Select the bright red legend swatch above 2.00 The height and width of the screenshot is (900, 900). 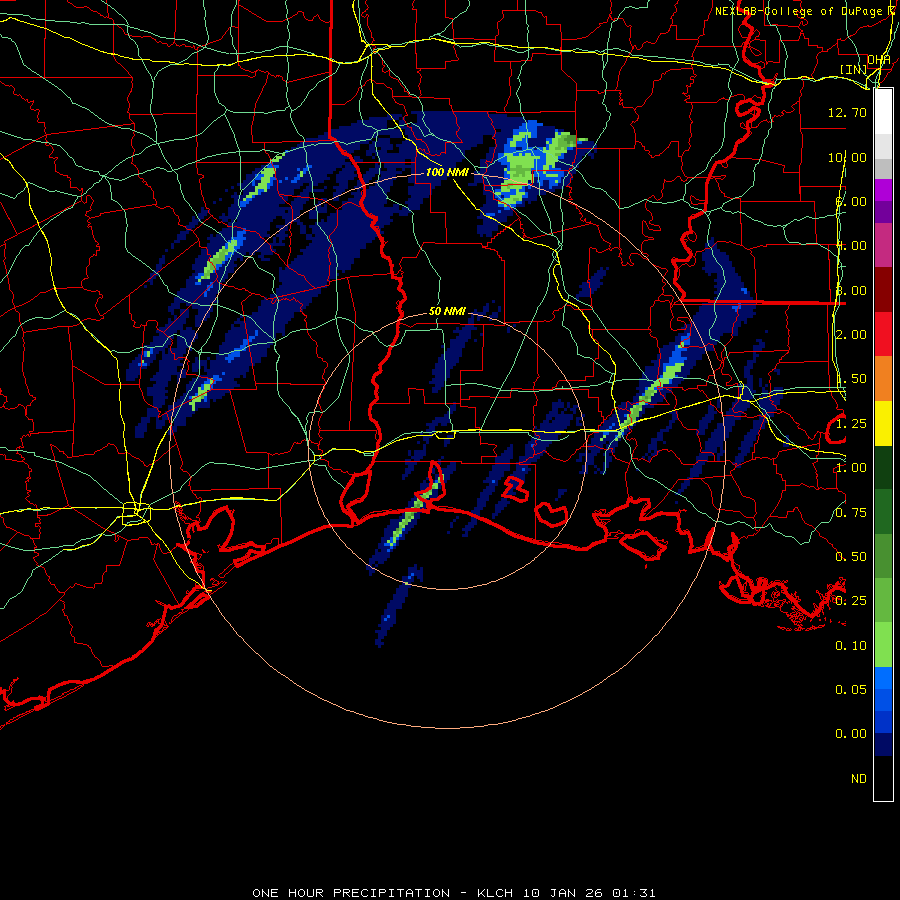pos(883,334)
